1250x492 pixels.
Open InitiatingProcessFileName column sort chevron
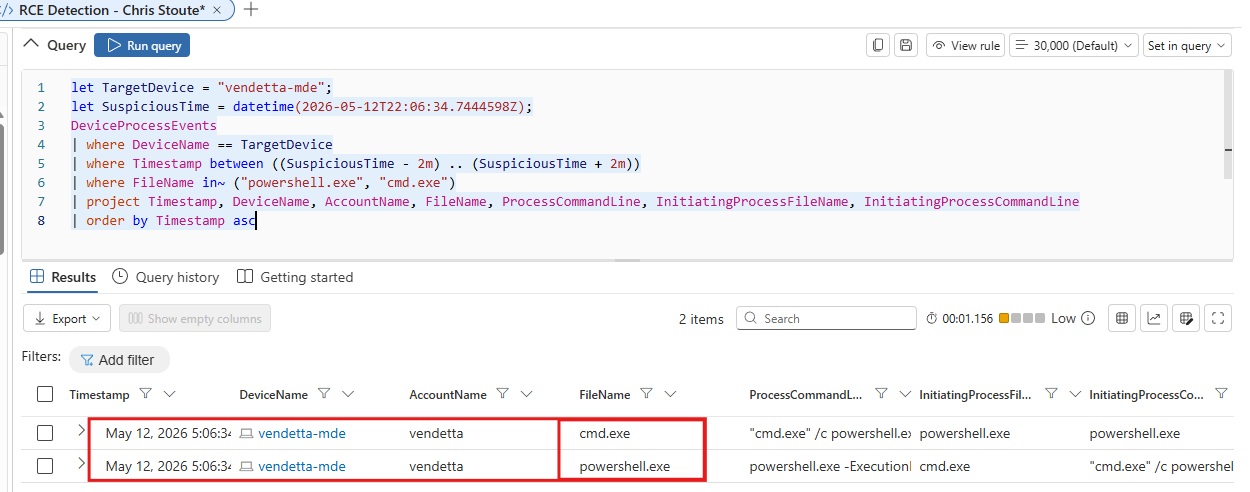pyautogui.click(x=1074, y=394)
